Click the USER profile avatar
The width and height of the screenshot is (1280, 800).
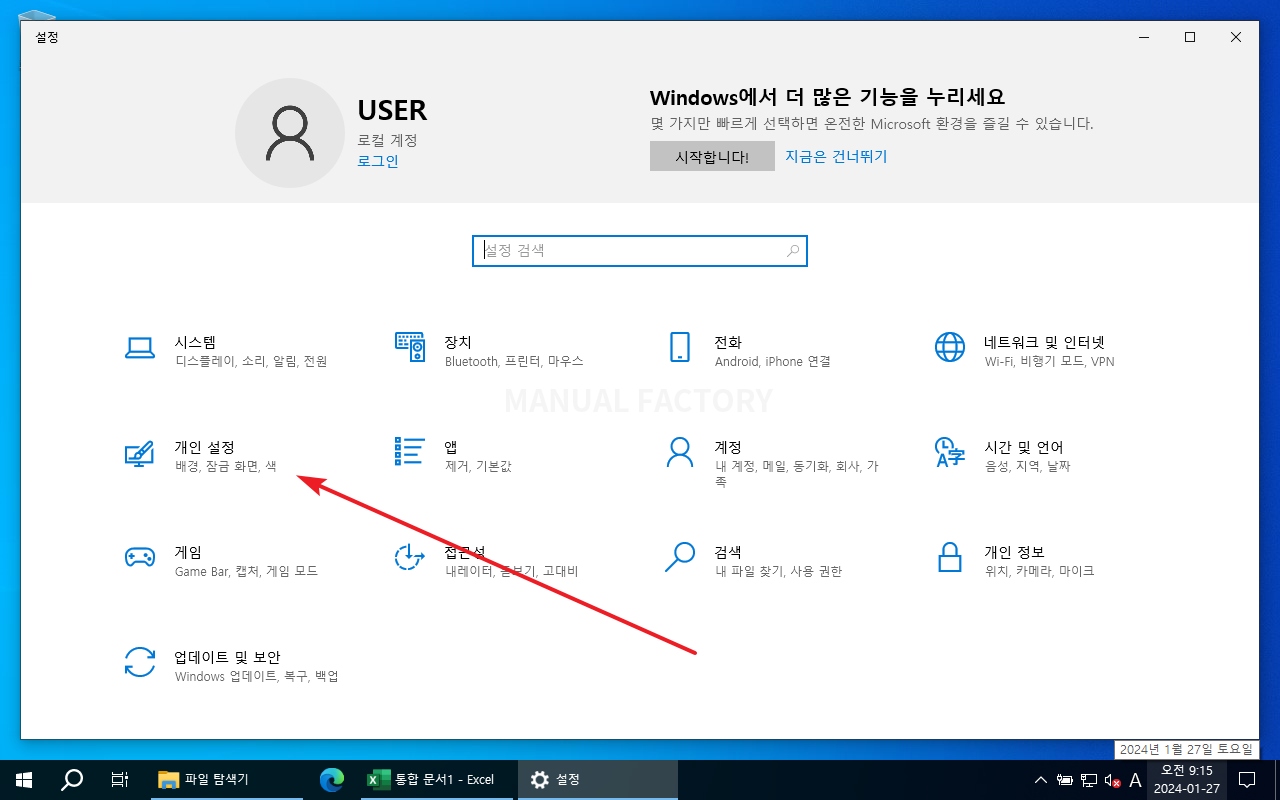point(290,133)
